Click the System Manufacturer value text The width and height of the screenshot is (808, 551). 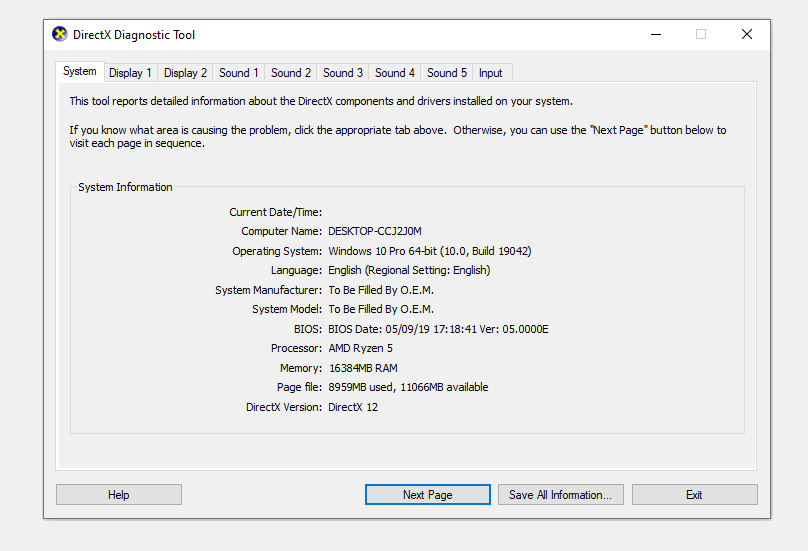point(381,290)
